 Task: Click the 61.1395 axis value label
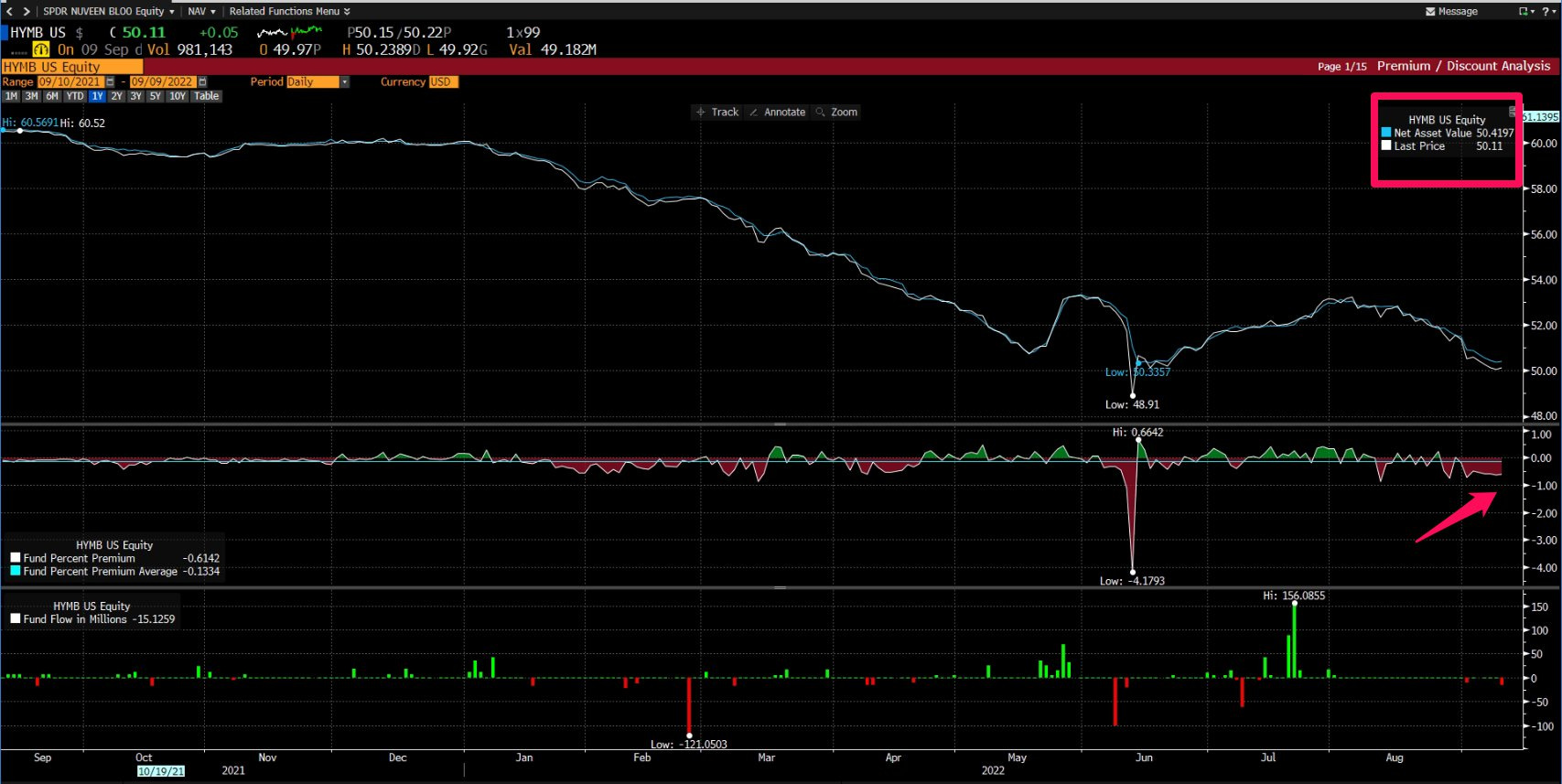point(1541,117)
